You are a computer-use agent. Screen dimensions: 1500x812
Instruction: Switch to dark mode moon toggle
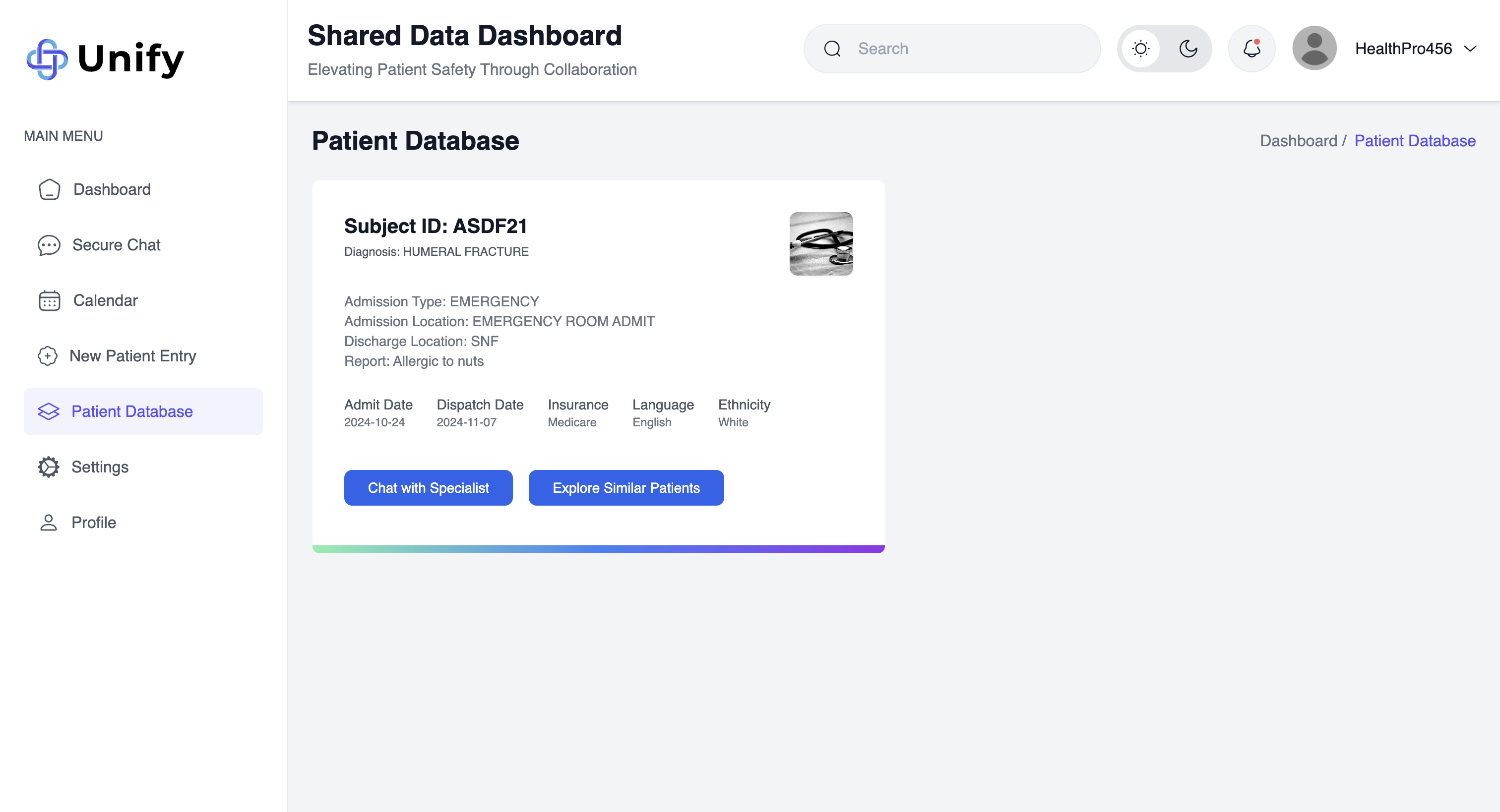point(1188,49)
